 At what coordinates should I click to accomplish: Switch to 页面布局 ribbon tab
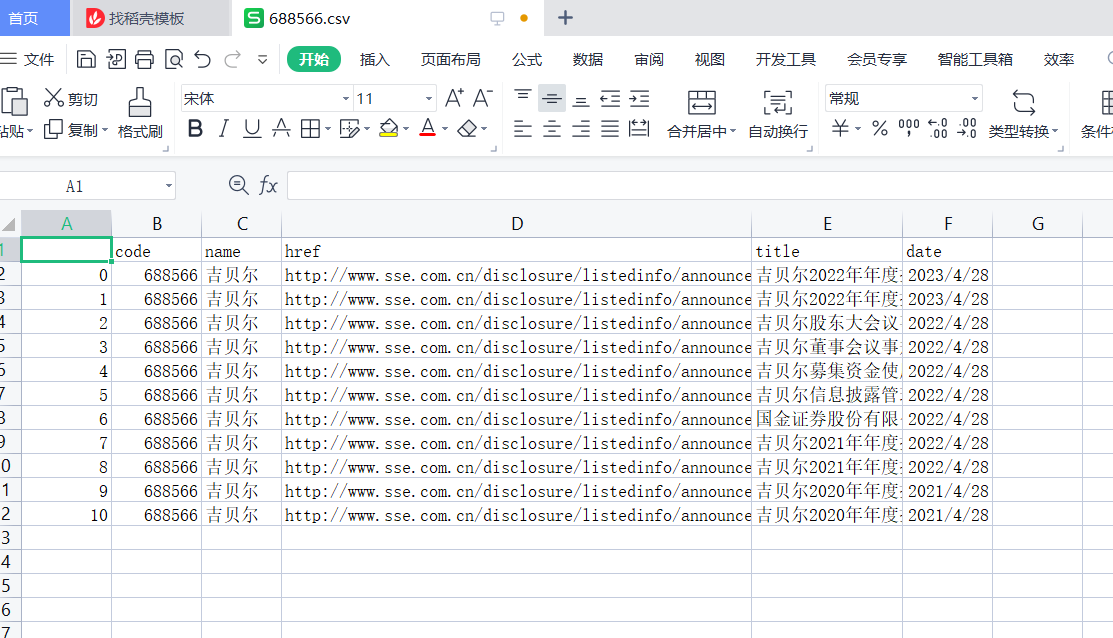(x=451, y=59)
